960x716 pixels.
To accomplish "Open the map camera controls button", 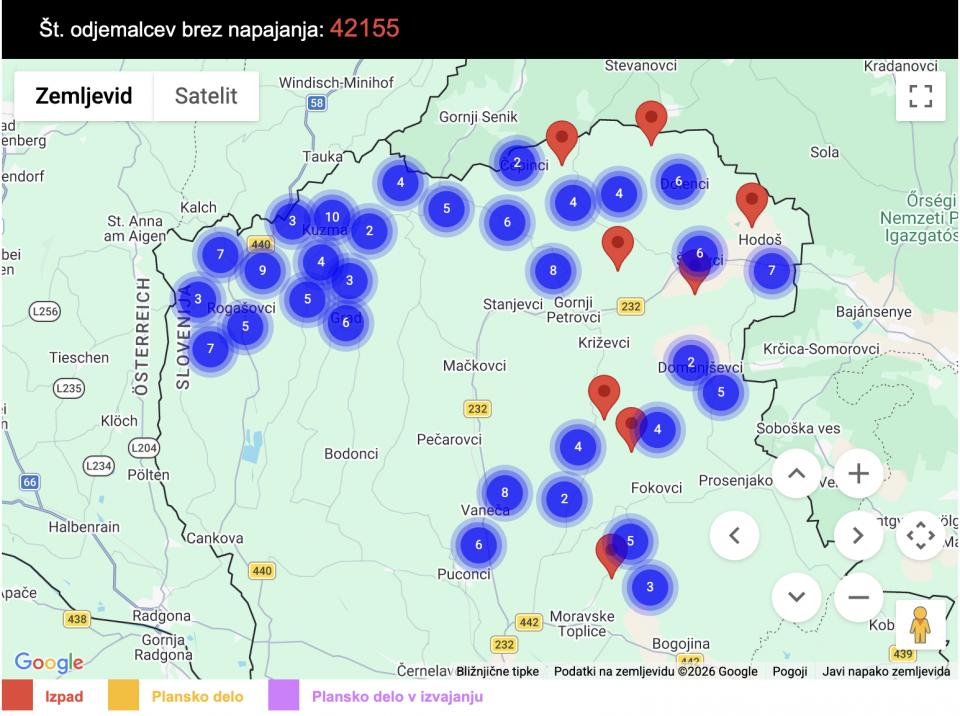I will coord(920,535).
